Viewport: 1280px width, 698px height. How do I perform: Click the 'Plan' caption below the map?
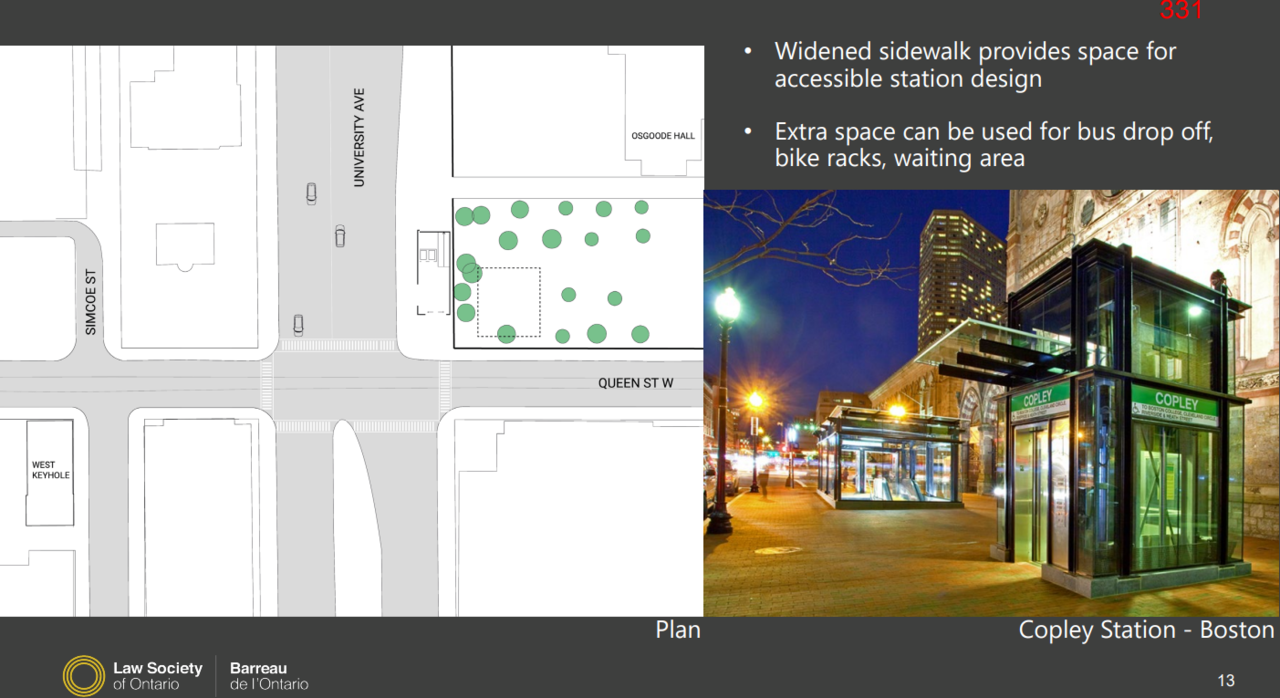[x=678, y=630]
